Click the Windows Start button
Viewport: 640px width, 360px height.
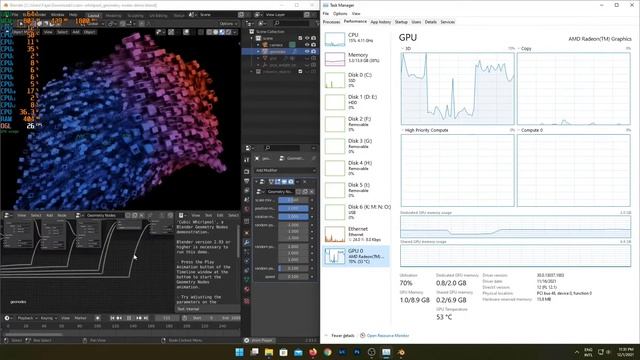click(240, 352)
